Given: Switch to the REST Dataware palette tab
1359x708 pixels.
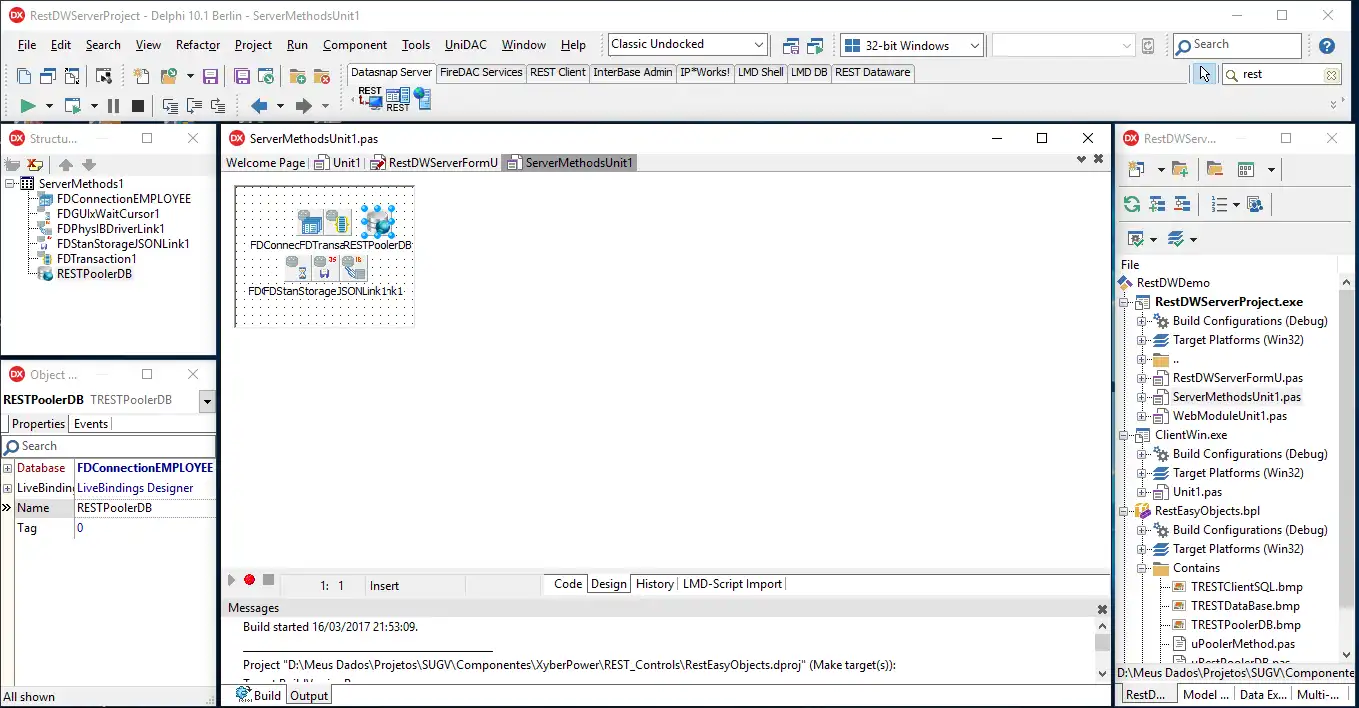Looking at the screenshot, I should click(x=873, y=72).
